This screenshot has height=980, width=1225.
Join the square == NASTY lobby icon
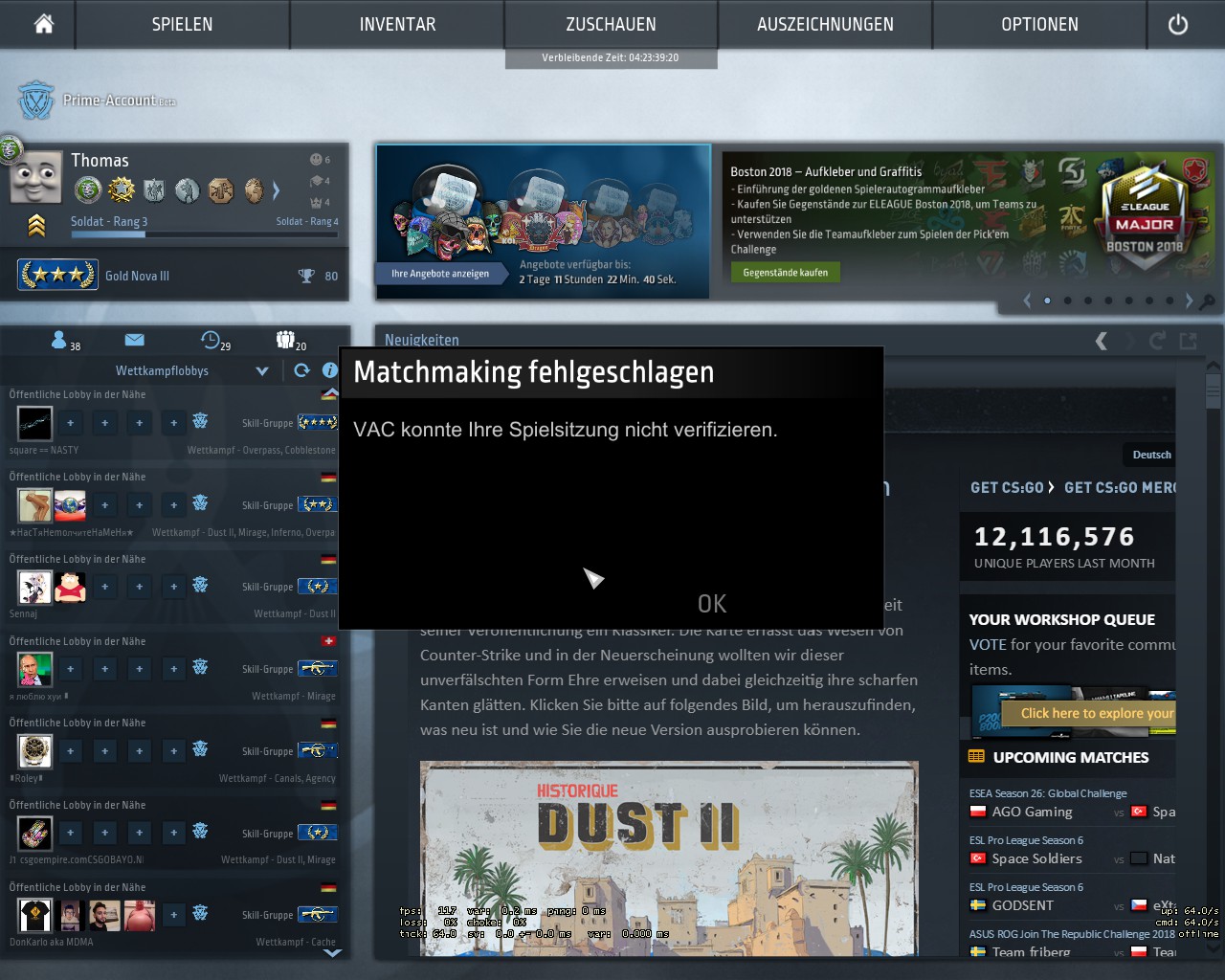[200, 421]
